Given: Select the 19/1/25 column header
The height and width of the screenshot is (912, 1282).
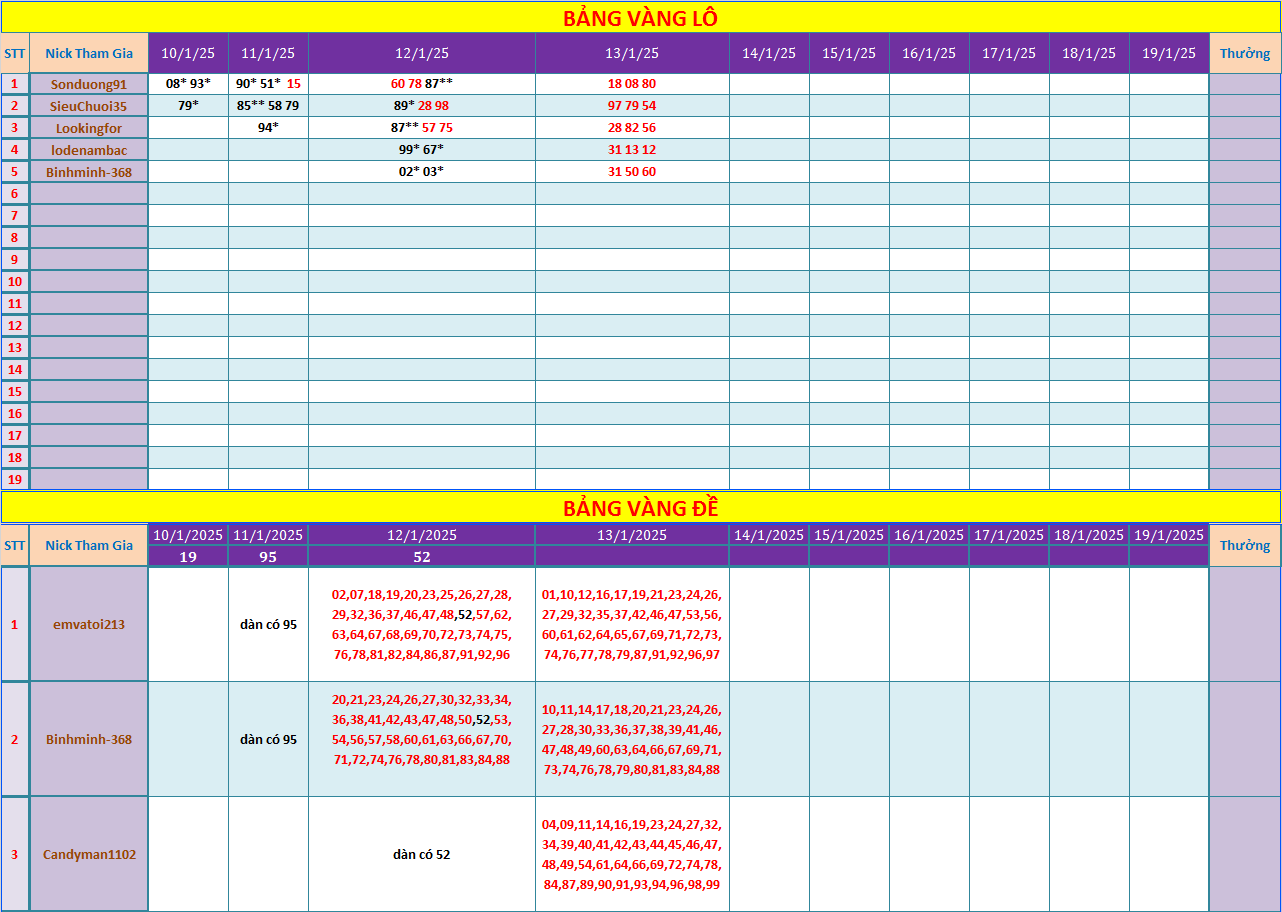Looking at the screenshot, I should coord(1169,53).
